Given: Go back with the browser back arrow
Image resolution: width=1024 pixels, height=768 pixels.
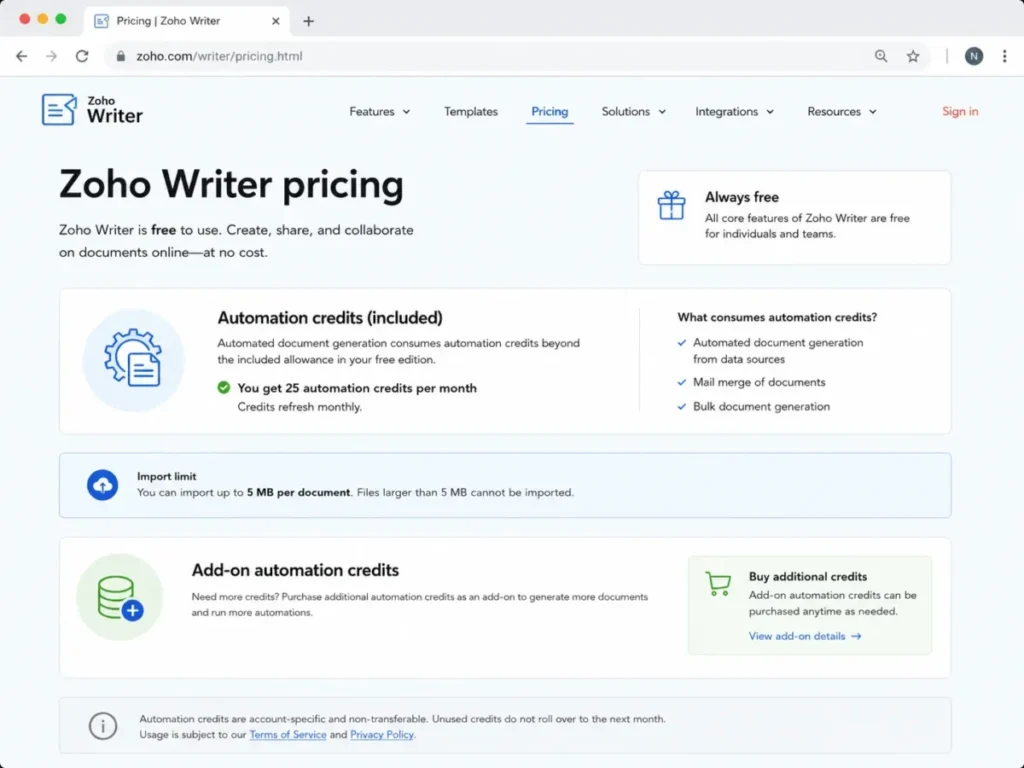Looking at the screenshot, I should (x=22, y=56).
